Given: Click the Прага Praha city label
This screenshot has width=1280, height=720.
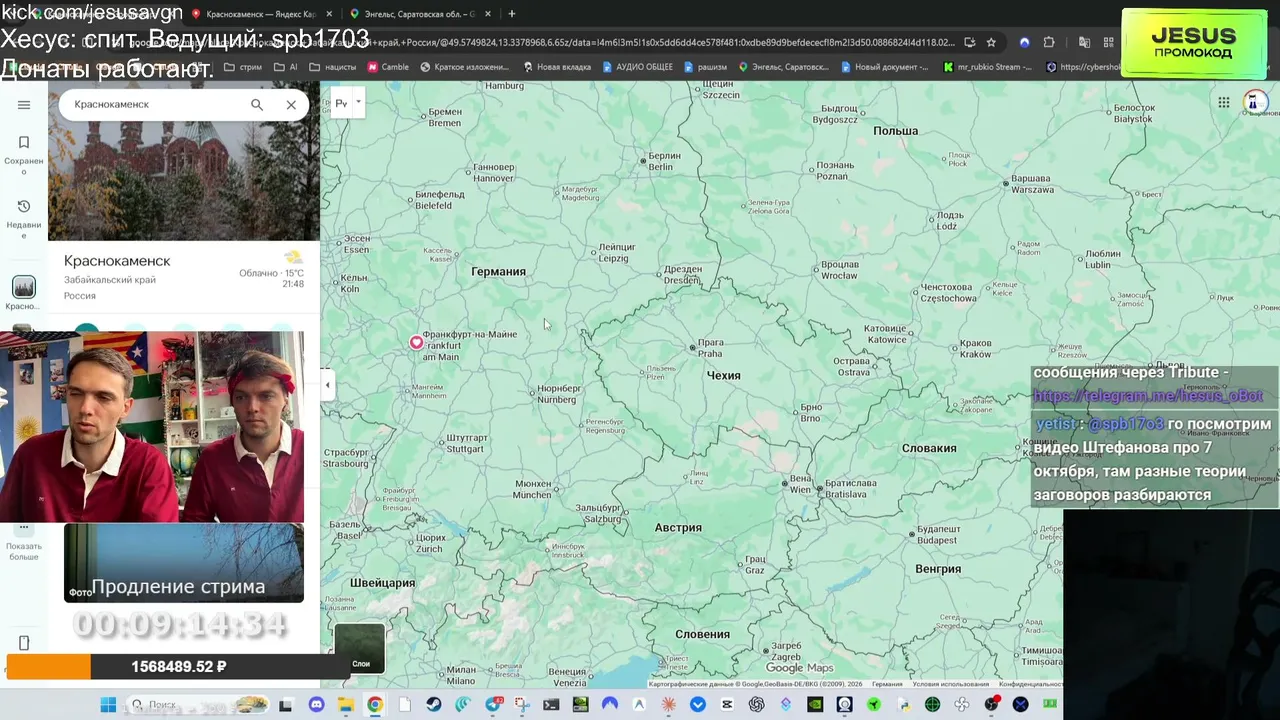Looking at the screenshot, I should click(x=710, y=348).
